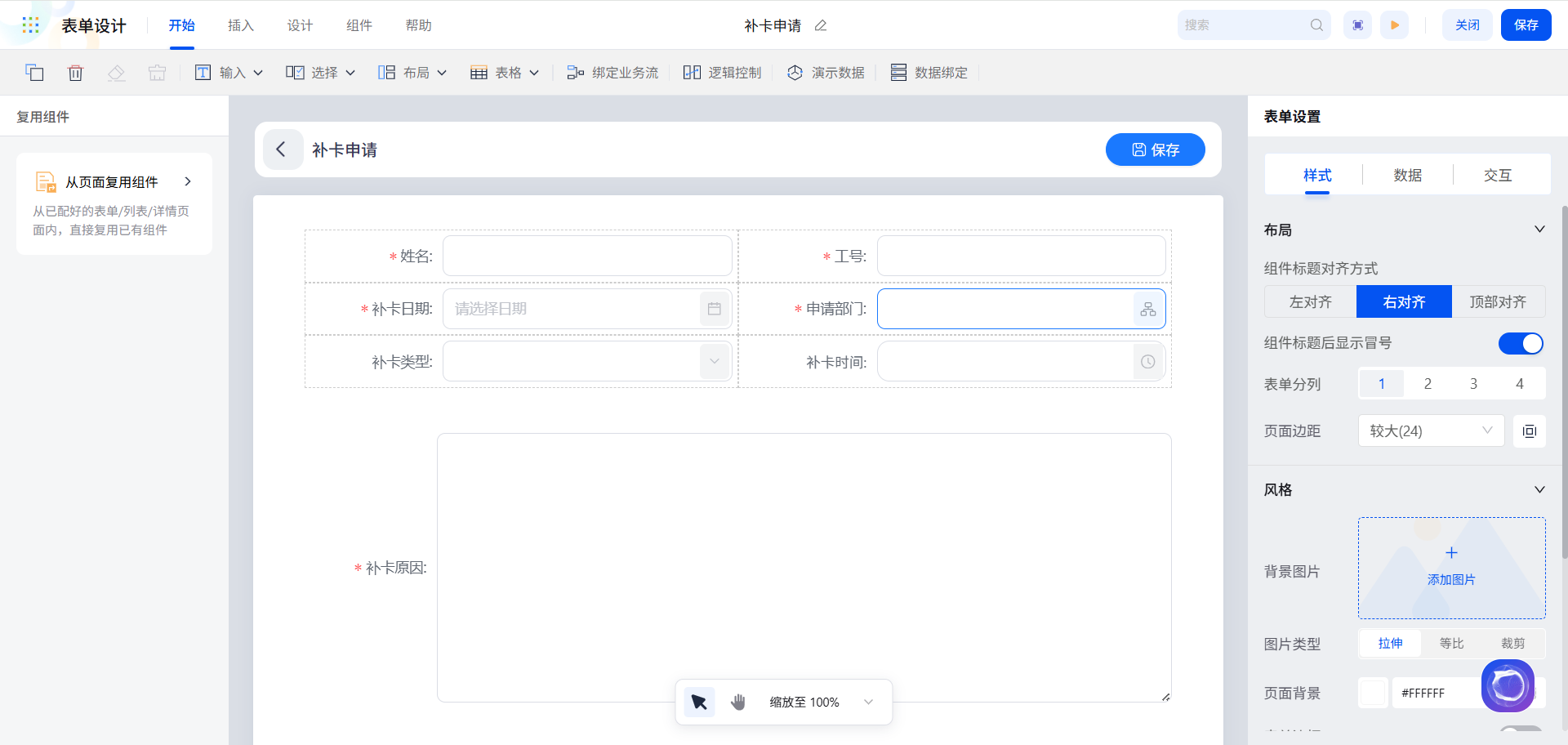Click the 关闭 button
This screenshot has height=745, width=1568.
pos(1467,25)
